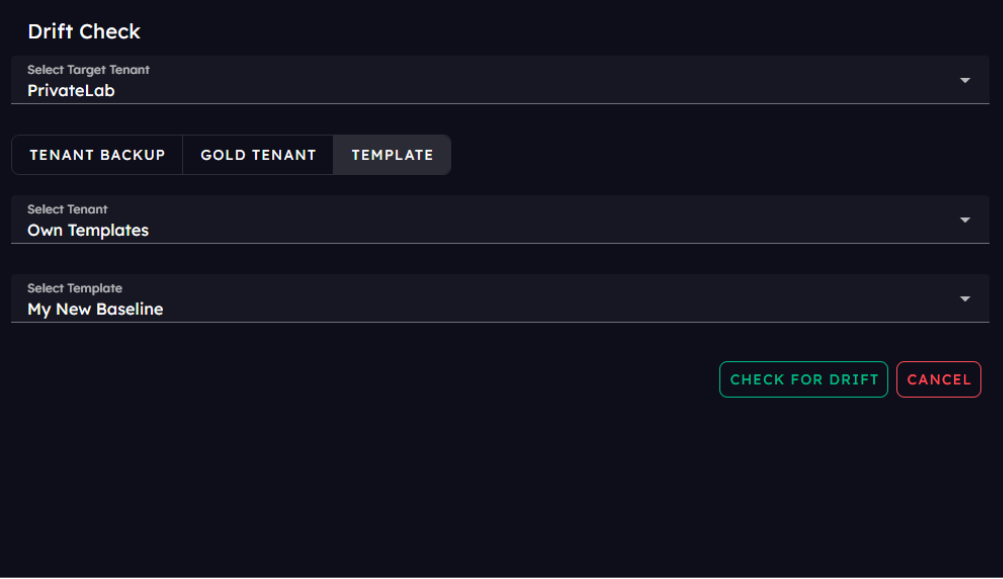Select the Gold Tenant option
Image resolution: width=1003 pixels, height=579 pixels.
[258, 155]
